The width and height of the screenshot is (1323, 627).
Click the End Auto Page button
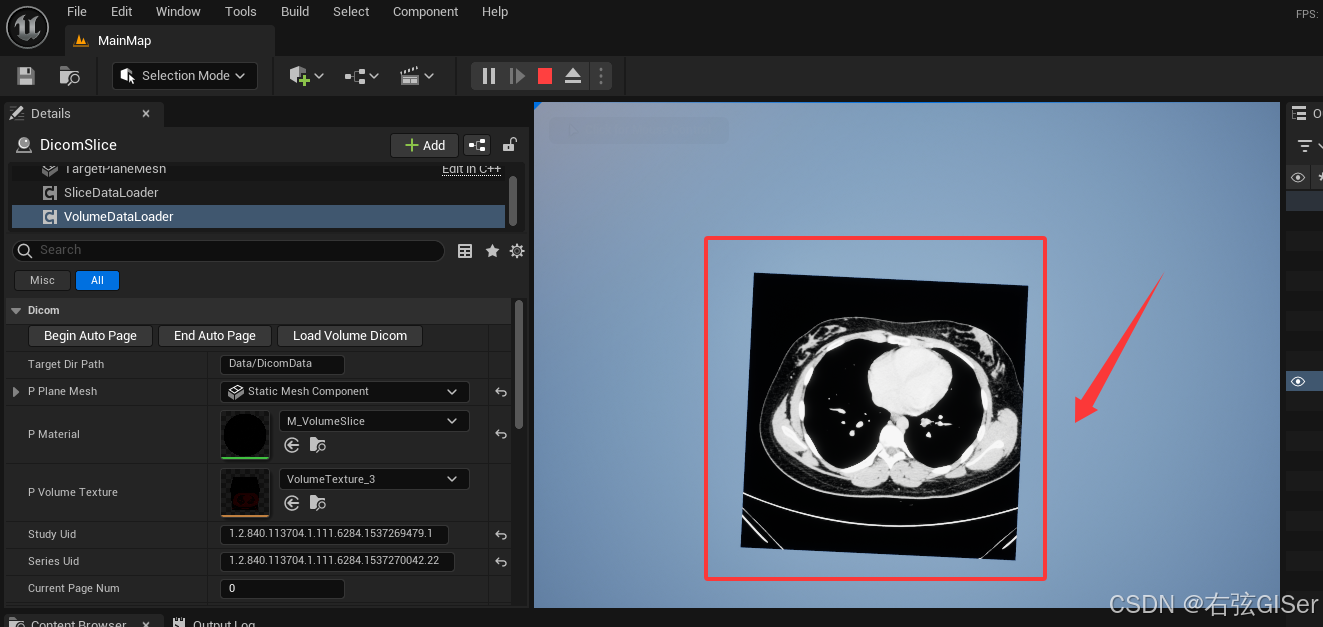point(215,336)
